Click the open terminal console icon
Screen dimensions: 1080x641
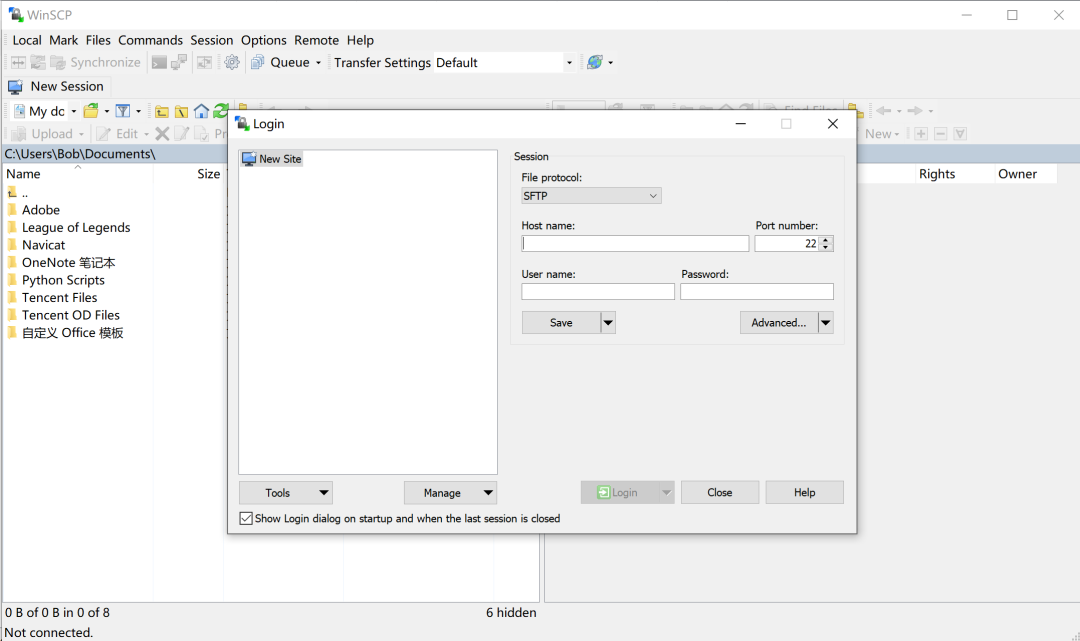click(159, 63)
